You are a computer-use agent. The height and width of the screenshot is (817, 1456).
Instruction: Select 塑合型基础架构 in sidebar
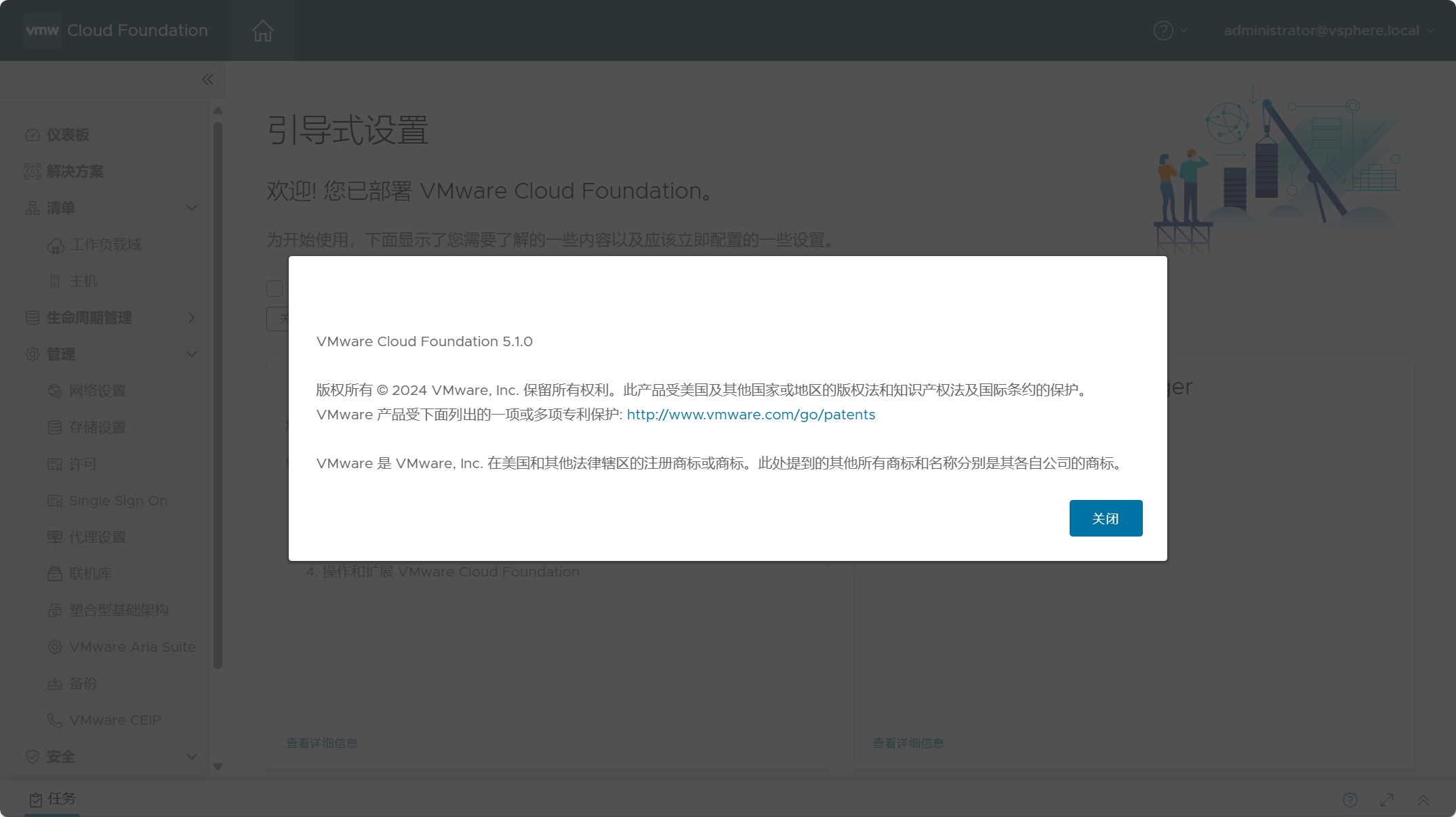point(119,610)
